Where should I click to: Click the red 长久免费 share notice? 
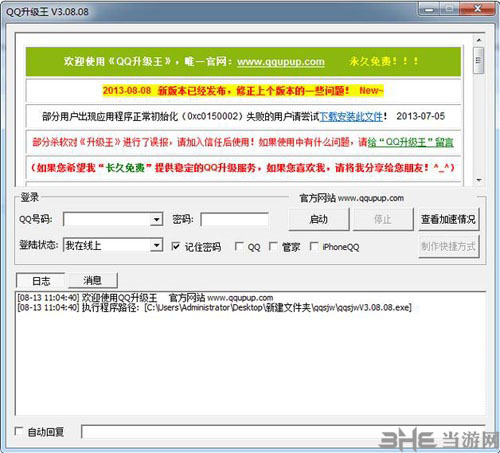click(243, 167)
